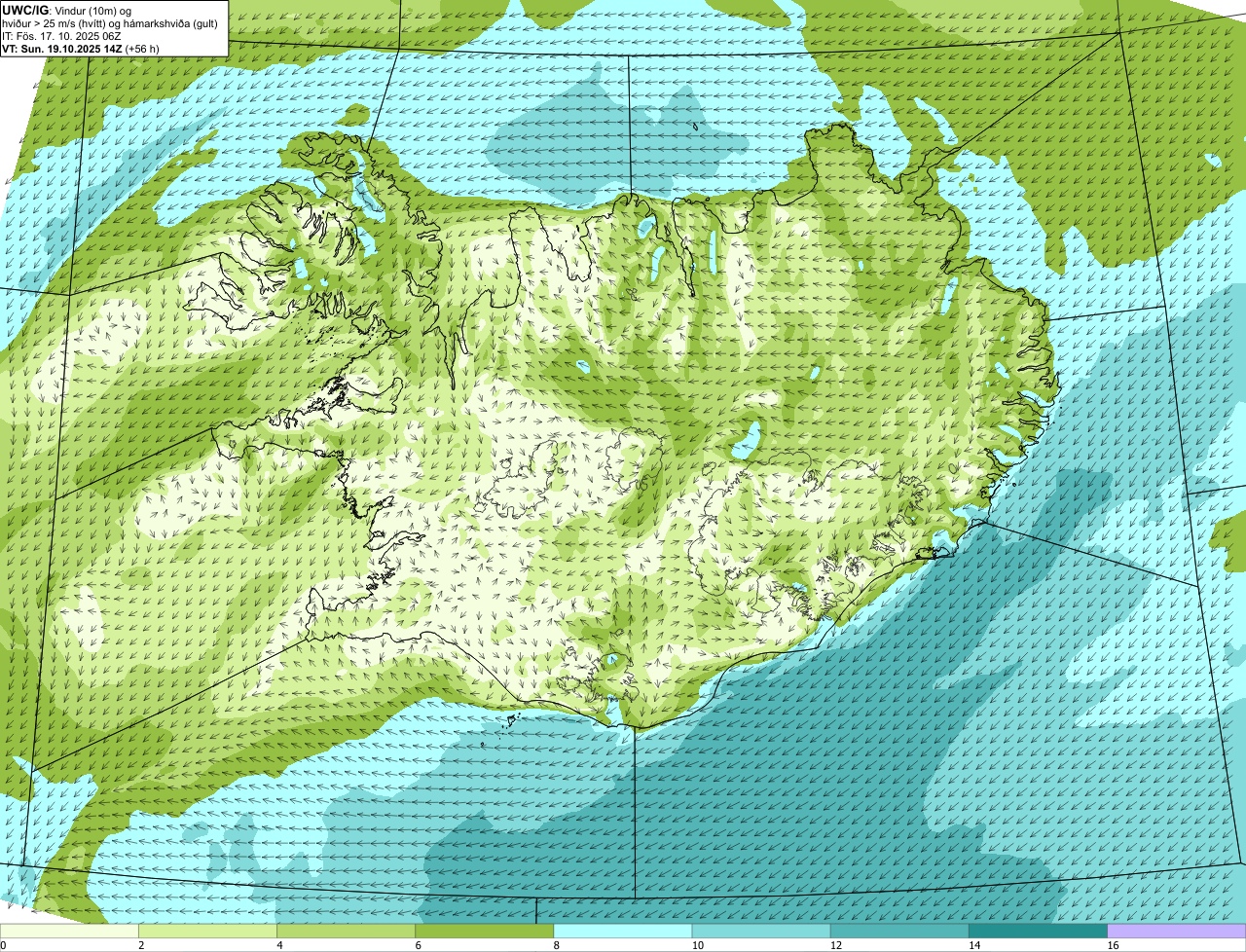Click the title line 'UWC/IG: Vindur (10m) og'
Screen dimensions: 1246x952
coord(66,10)
